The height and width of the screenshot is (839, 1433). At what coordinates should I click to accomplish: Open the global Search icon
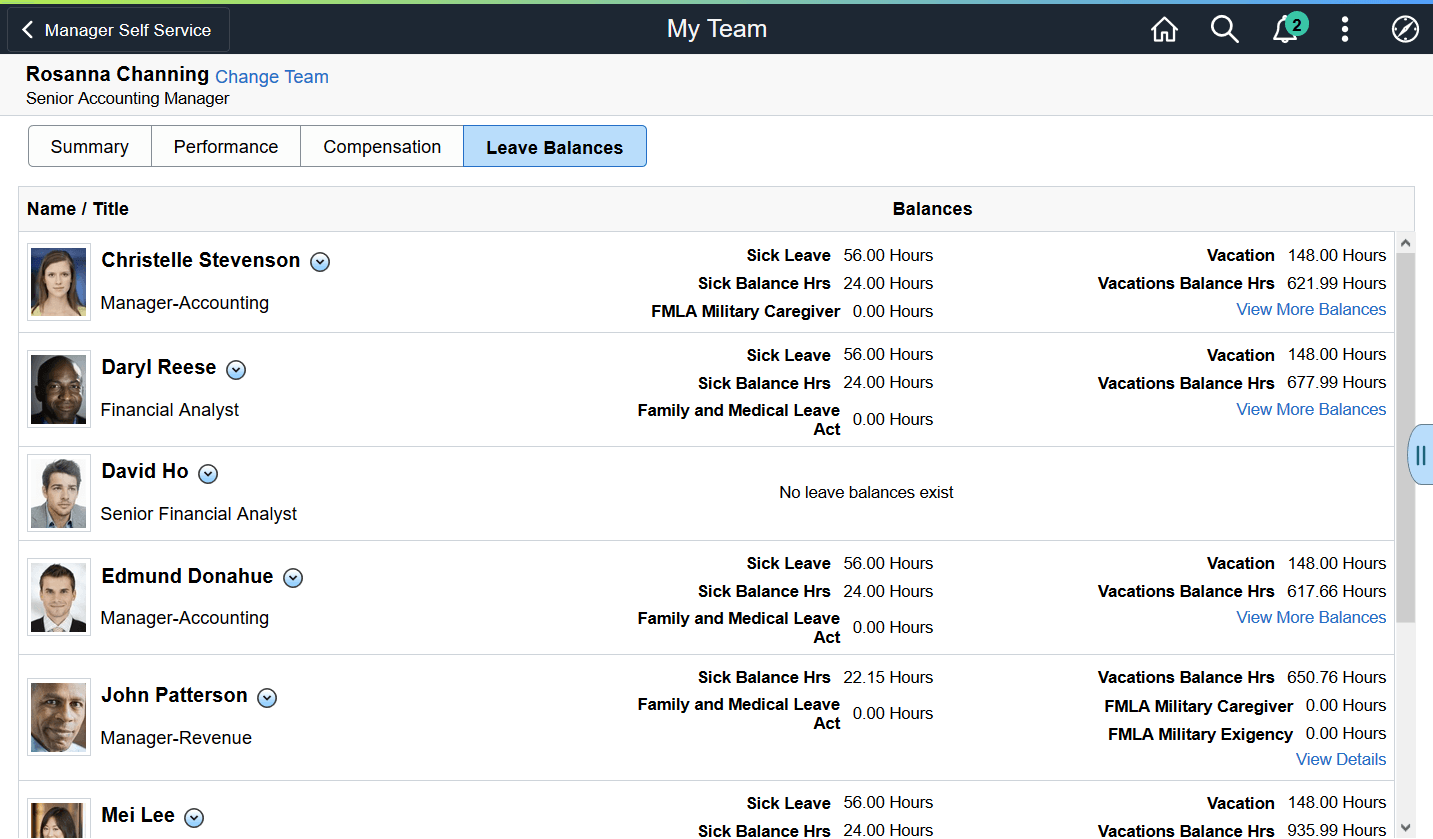1225,30
